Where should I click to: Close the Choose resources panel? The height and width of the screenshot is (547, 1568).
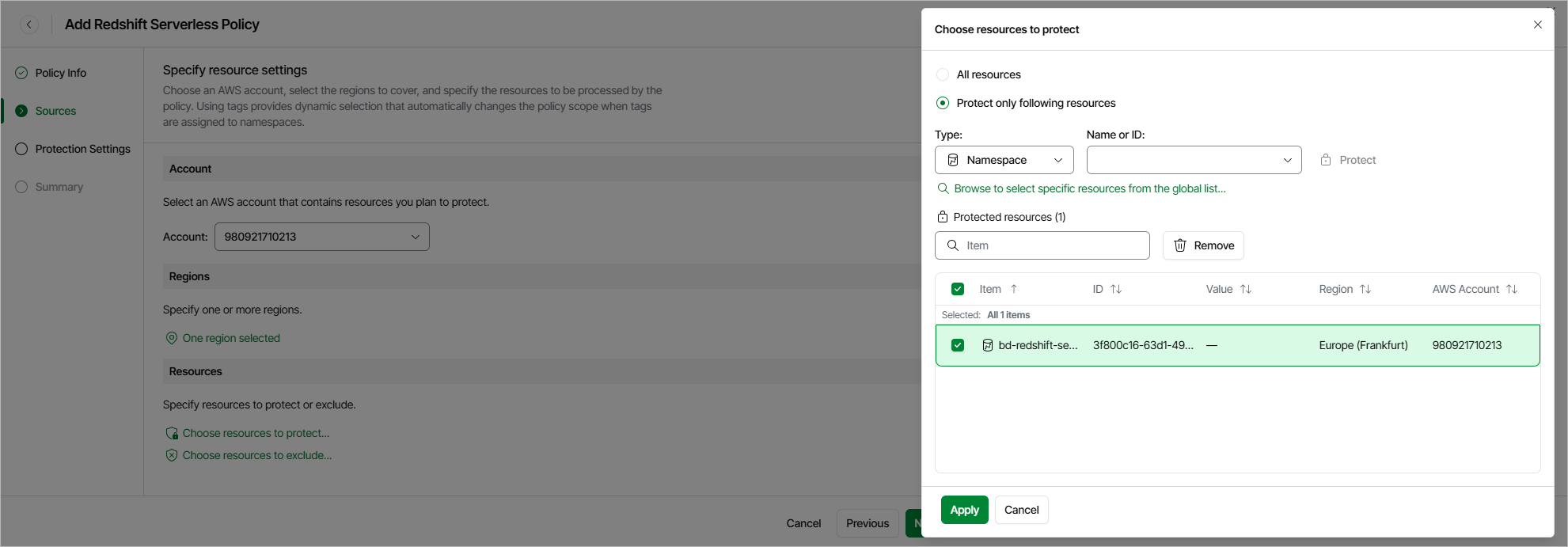click(x=1537, y=25)
